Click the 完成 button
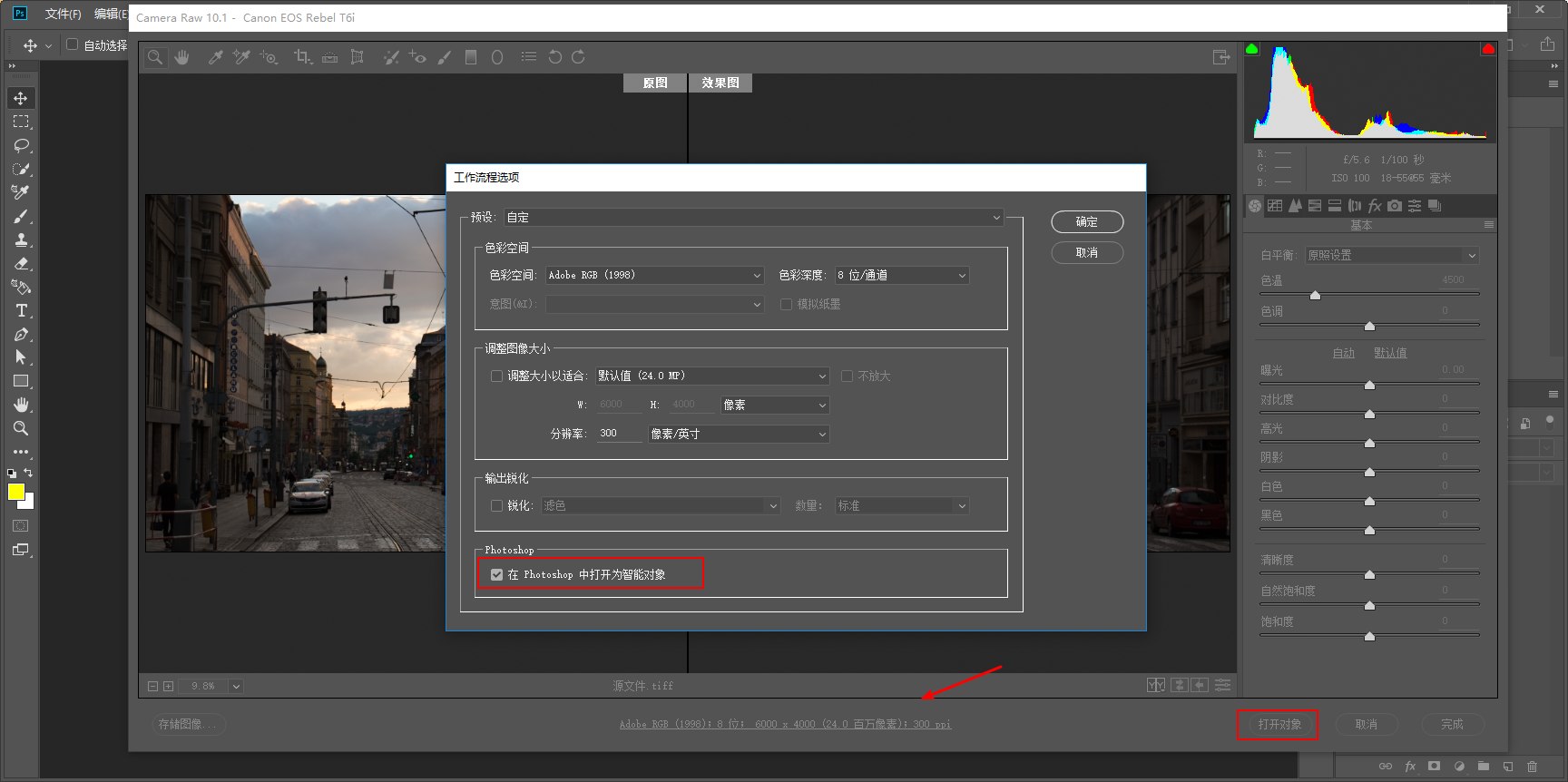Screen dimensions: 1568x782 pos(1452,724)
